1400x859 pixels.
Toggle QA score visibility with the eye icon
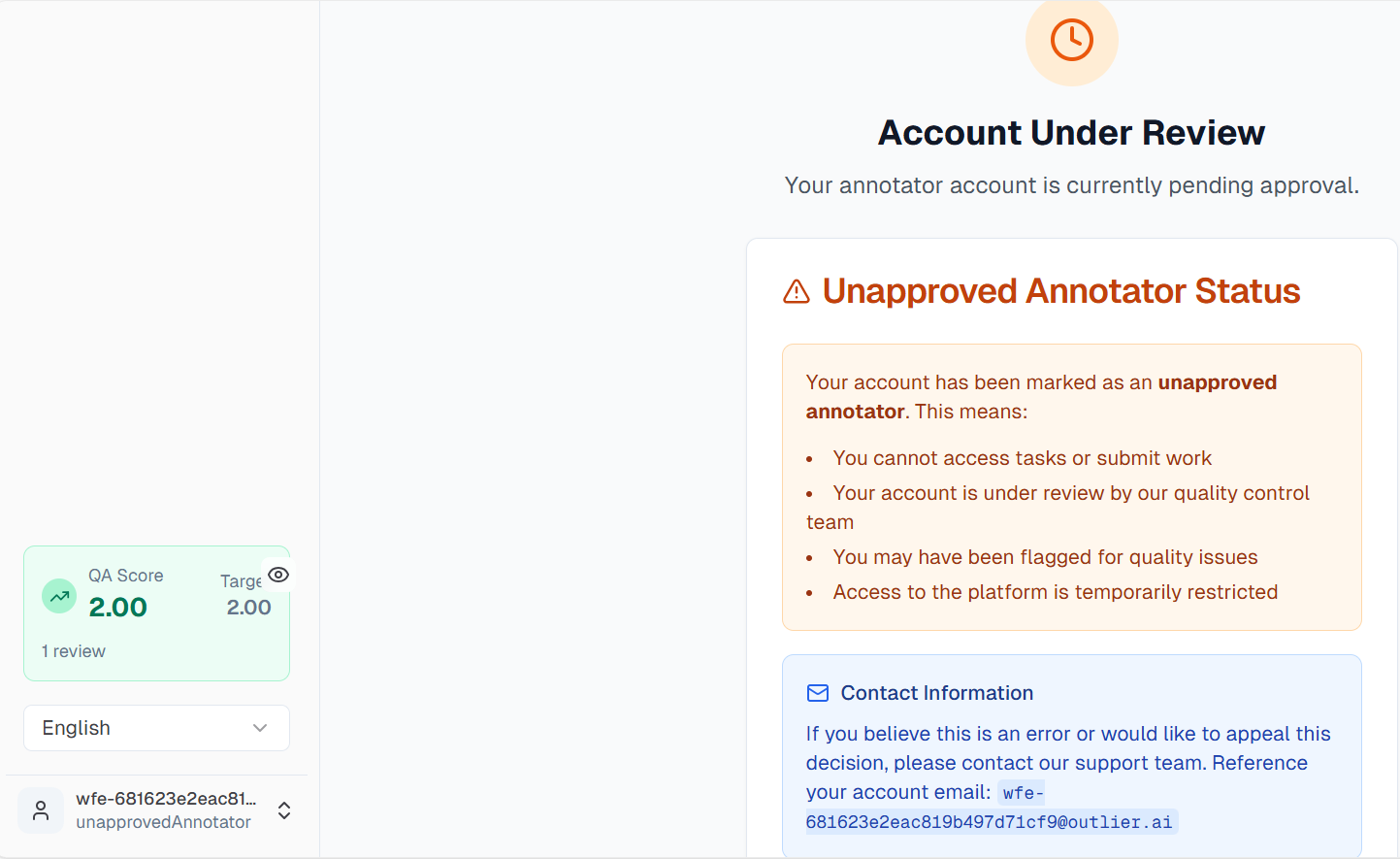pyautogui.click(x=278, y=575)
